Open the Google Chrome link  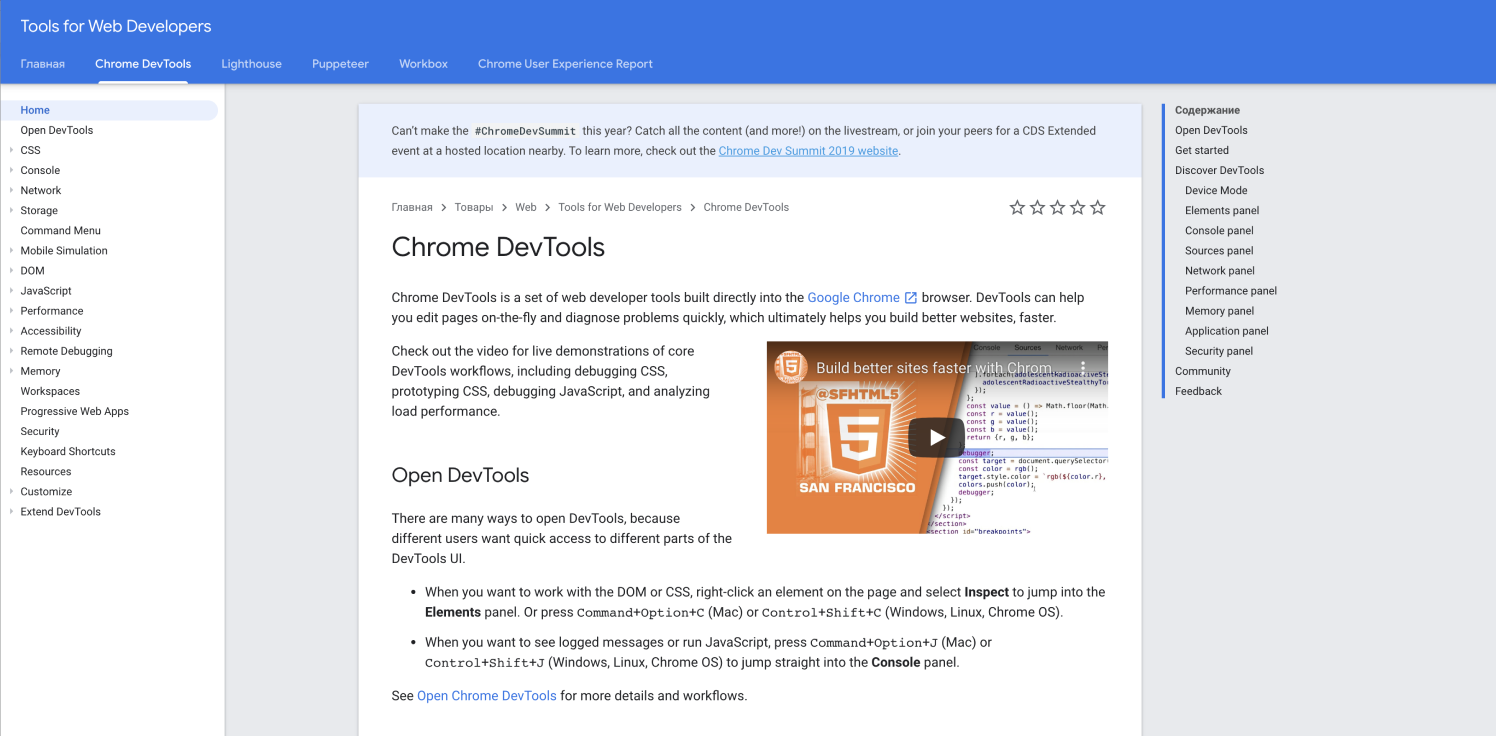coord(853,298)
